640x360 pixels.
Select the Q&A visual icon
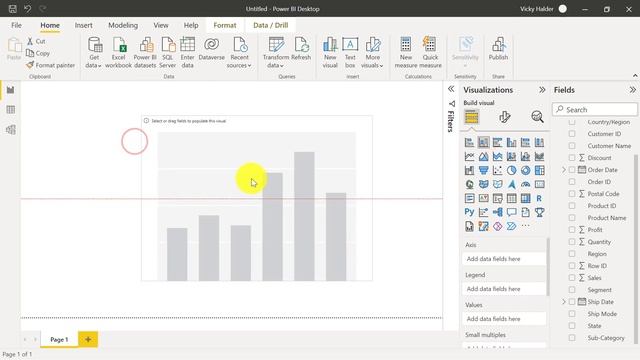tap(511, 212)
